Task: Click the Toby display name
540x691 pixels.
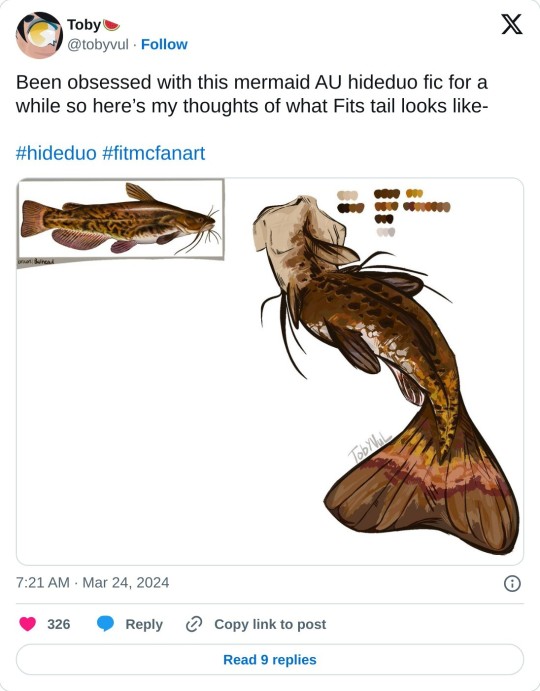Action: click(x=84, y=25)
